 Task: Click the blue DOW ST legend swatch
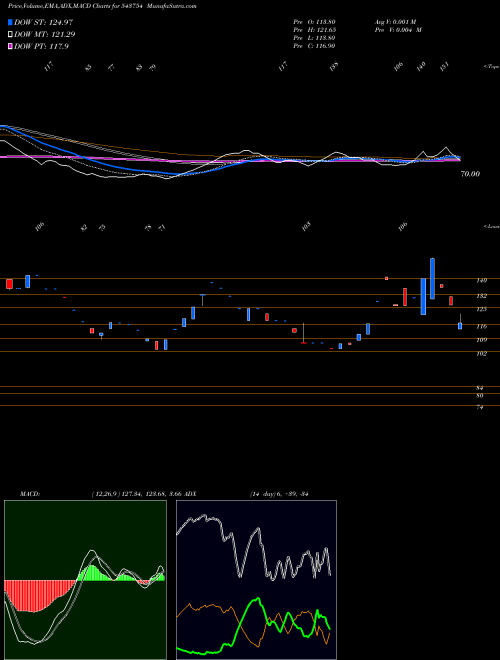[x=10, y=22]
